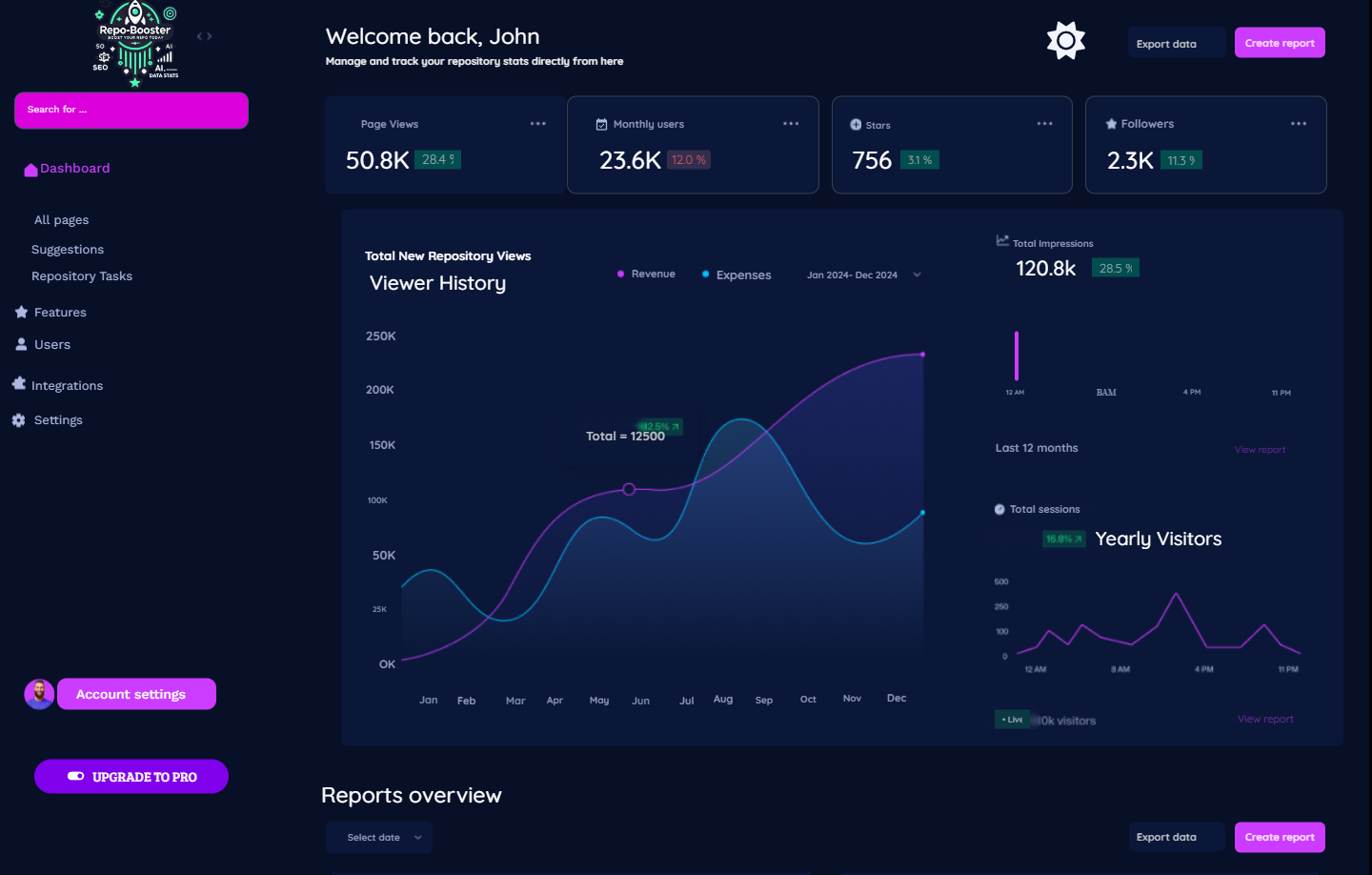Click the 3.1 % Stars badge
Screen dimensions: 1372x875
click(x=919, y=160)
